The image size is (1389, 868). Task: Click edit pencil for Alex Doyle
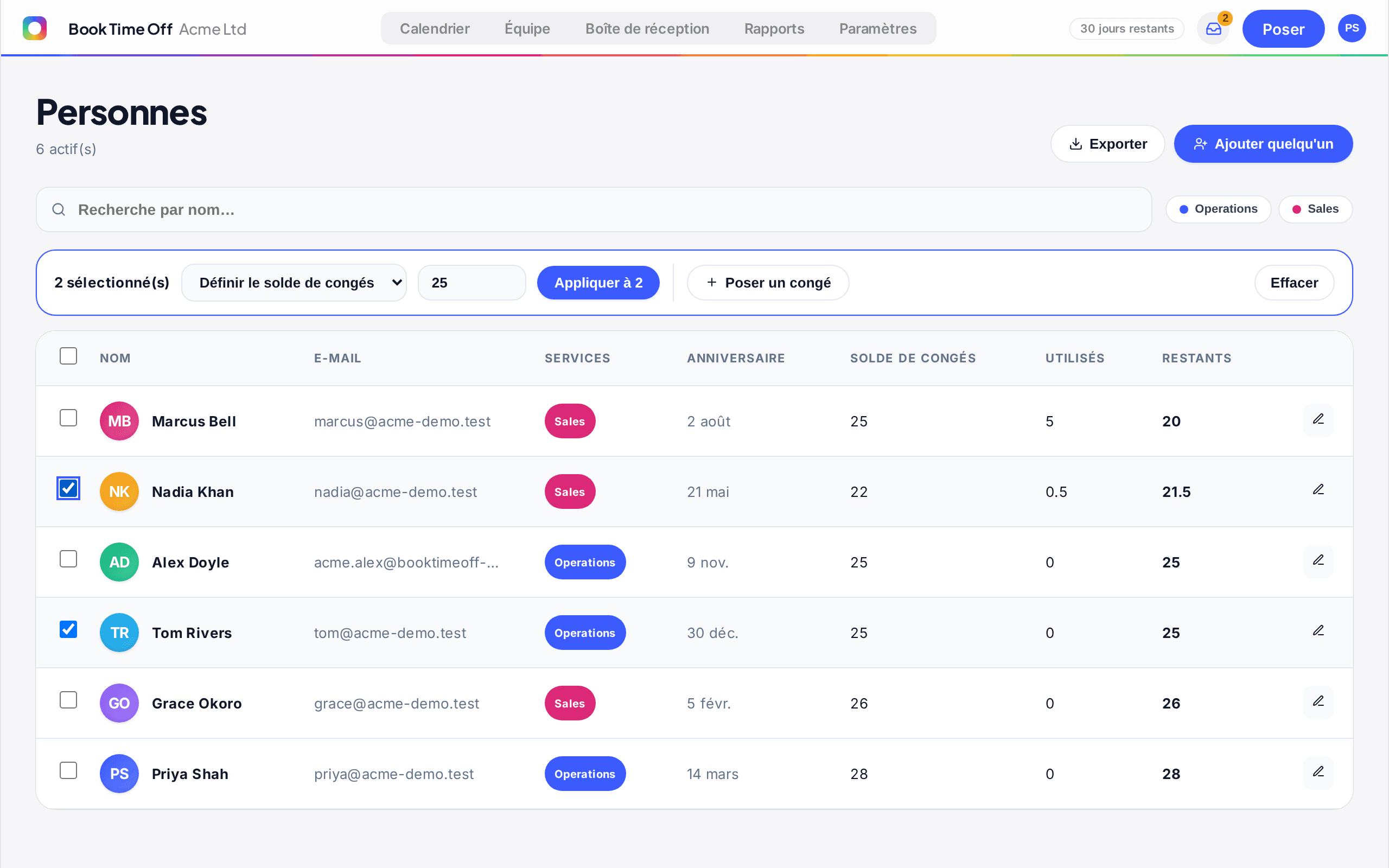[1318, 561]
